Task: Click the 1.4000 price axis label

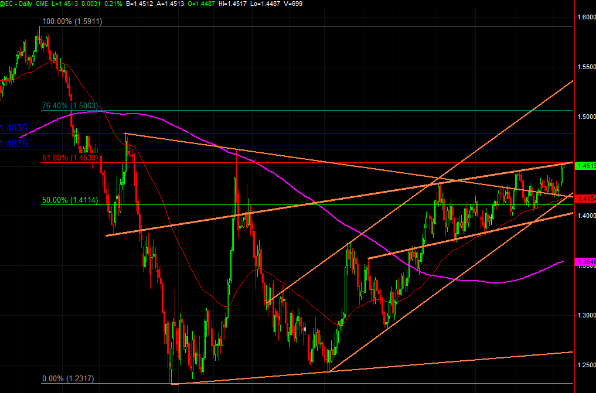Action: point(586,216)
